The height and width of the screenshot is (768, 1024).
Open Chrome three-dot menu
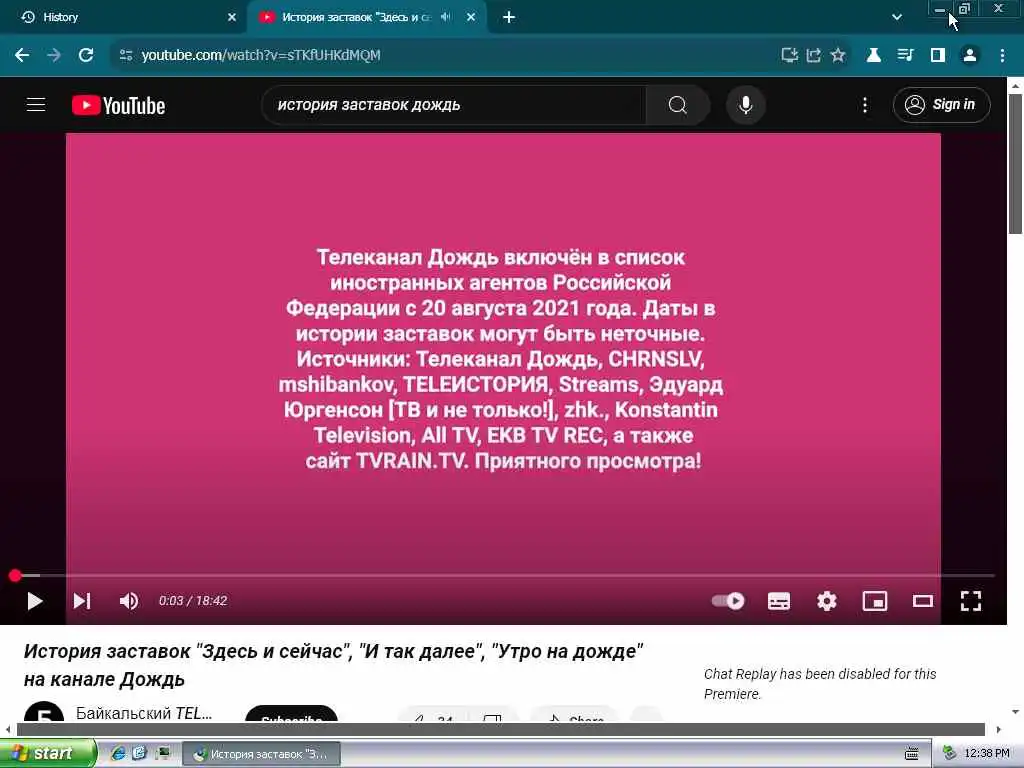coord(1002,56)
